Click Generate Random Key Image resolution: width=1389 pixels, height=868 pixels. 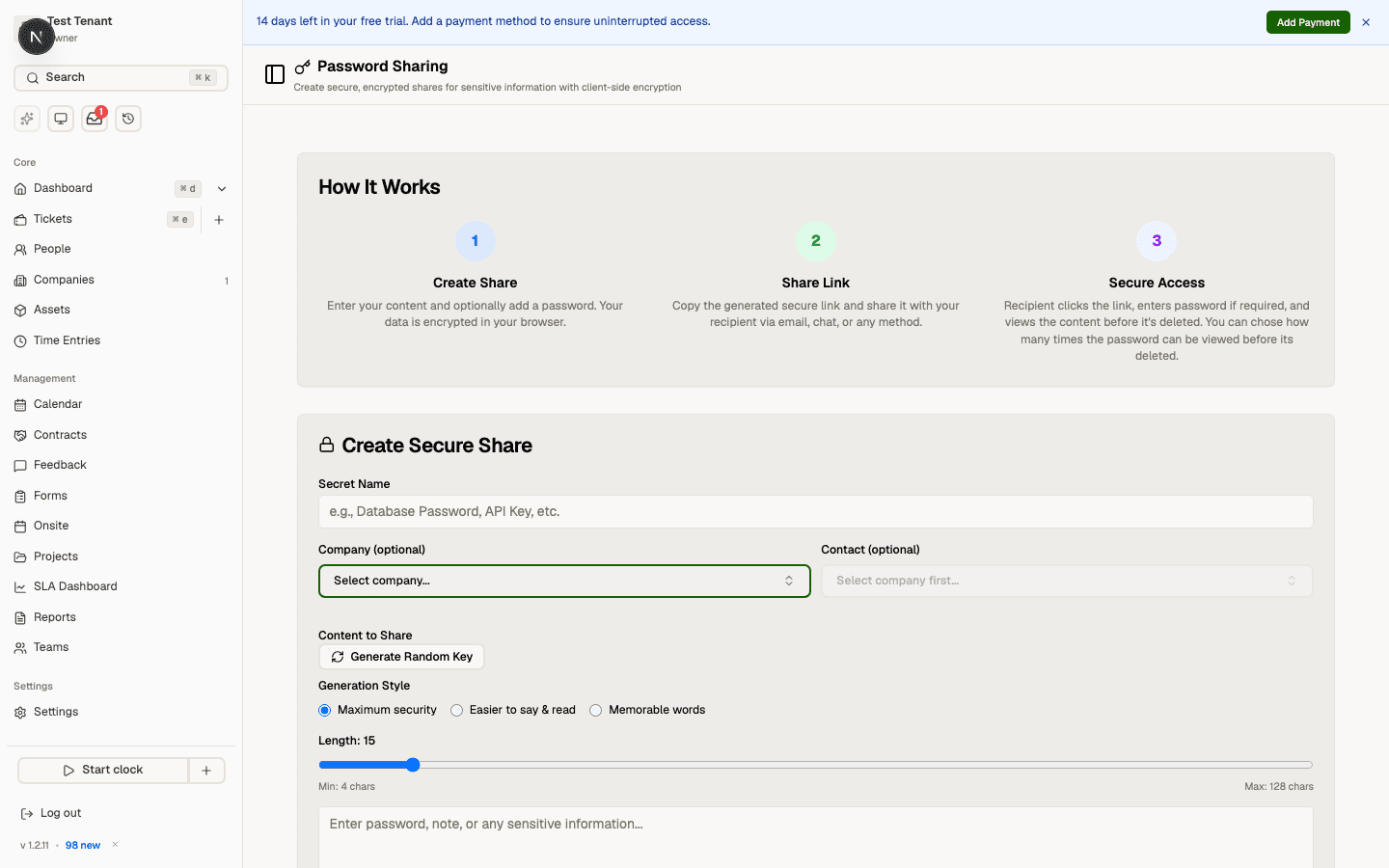pyautogui.click(x=401, y=657)
